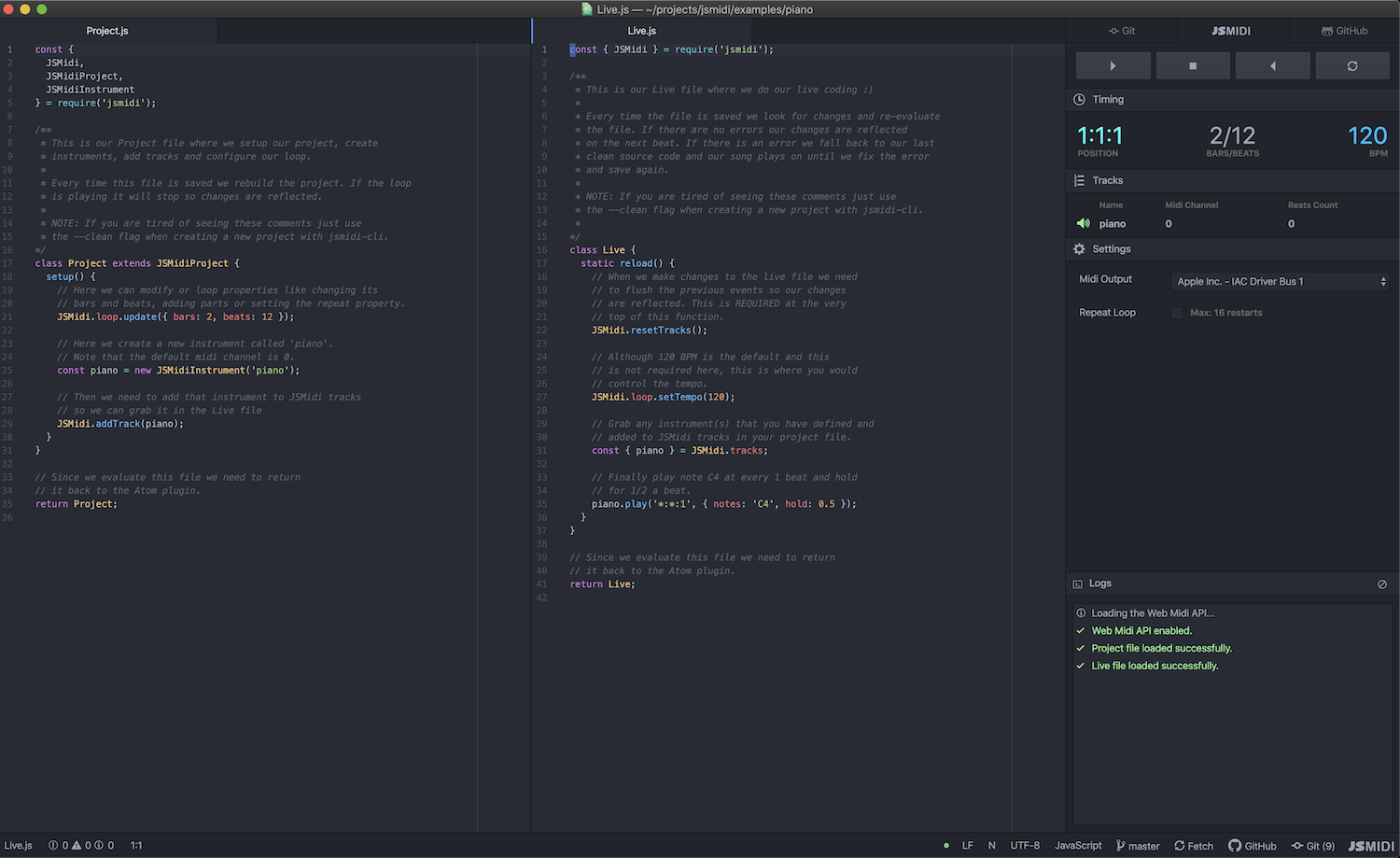Image resolution: width=1400 pixels, height=858 pixels.
Task: Change the UTF-8 encoding selector
Action: (1025, 846)
